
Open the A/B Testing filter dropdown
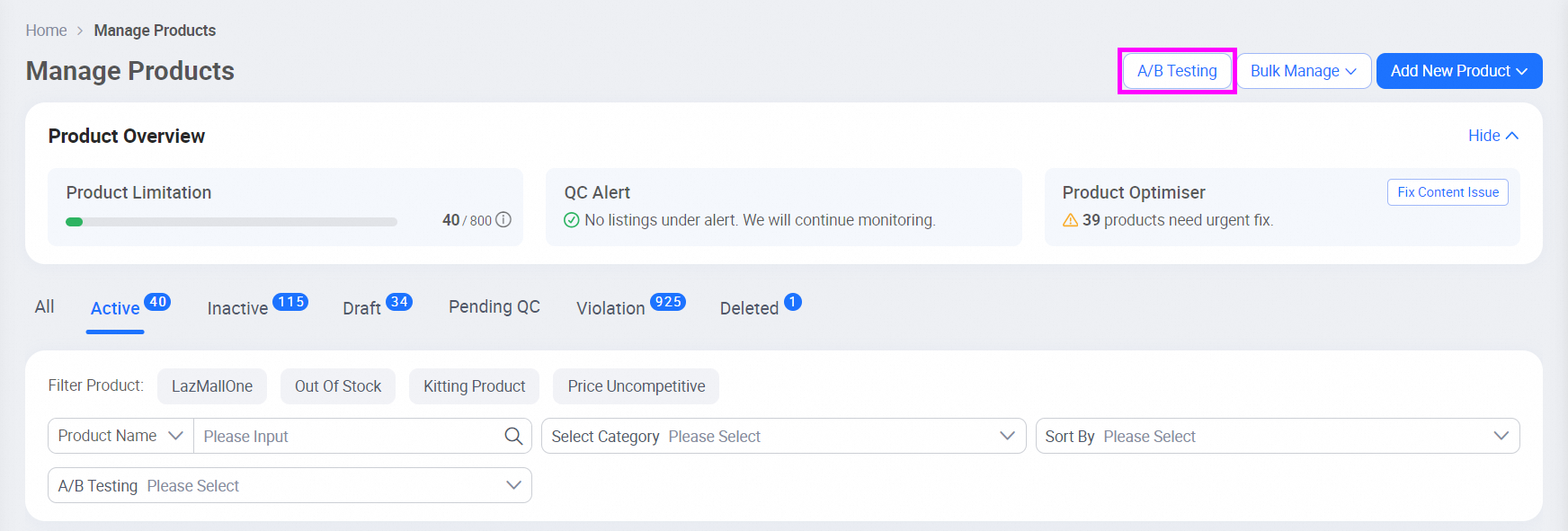click(x=288, y=485)
